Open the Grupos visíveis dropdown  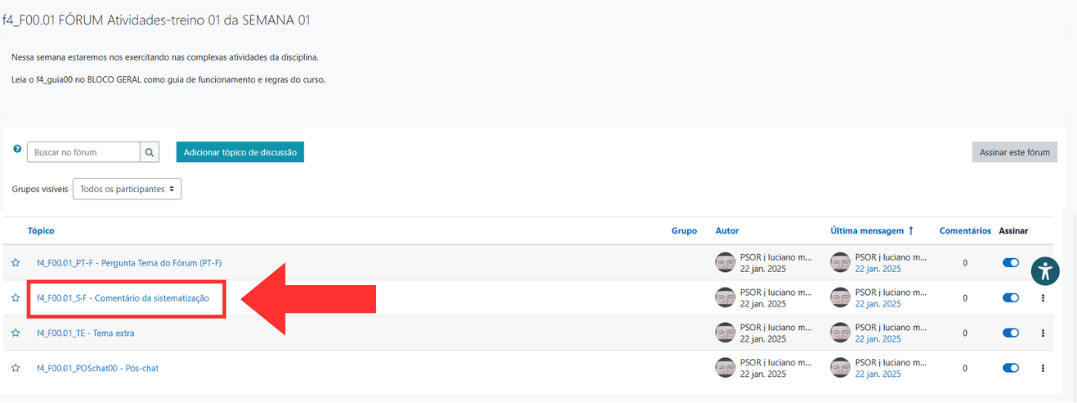127,188
